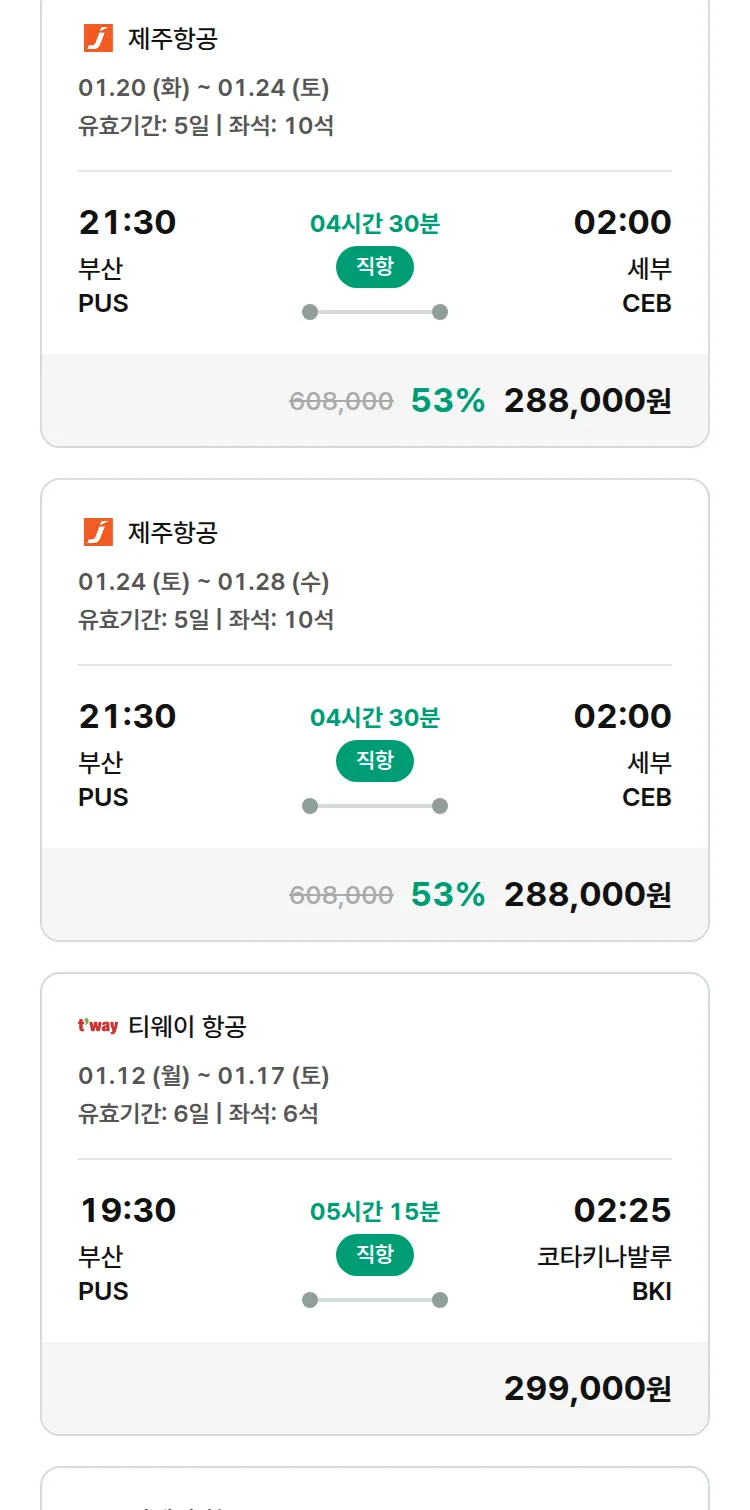Open the 01.24 (토) ~ 01.28 (수) date range
This screenshot has height=1510, width=750.
(x=204, y=582)
